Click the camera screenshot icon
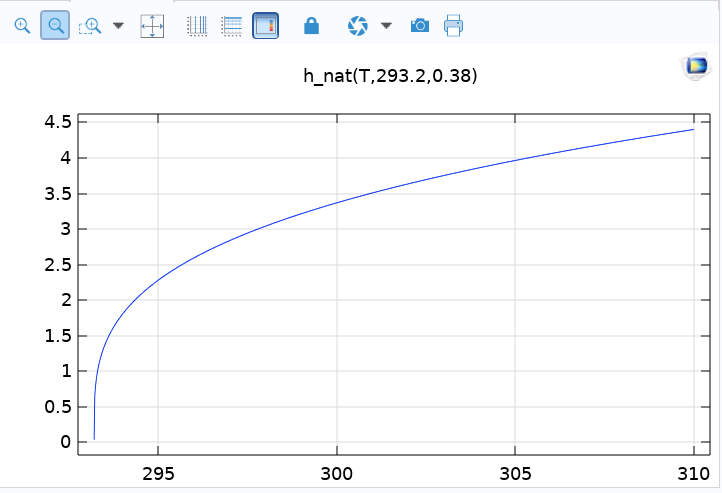The height and width of the screenshot is (493, 722). tap(419, 25)
